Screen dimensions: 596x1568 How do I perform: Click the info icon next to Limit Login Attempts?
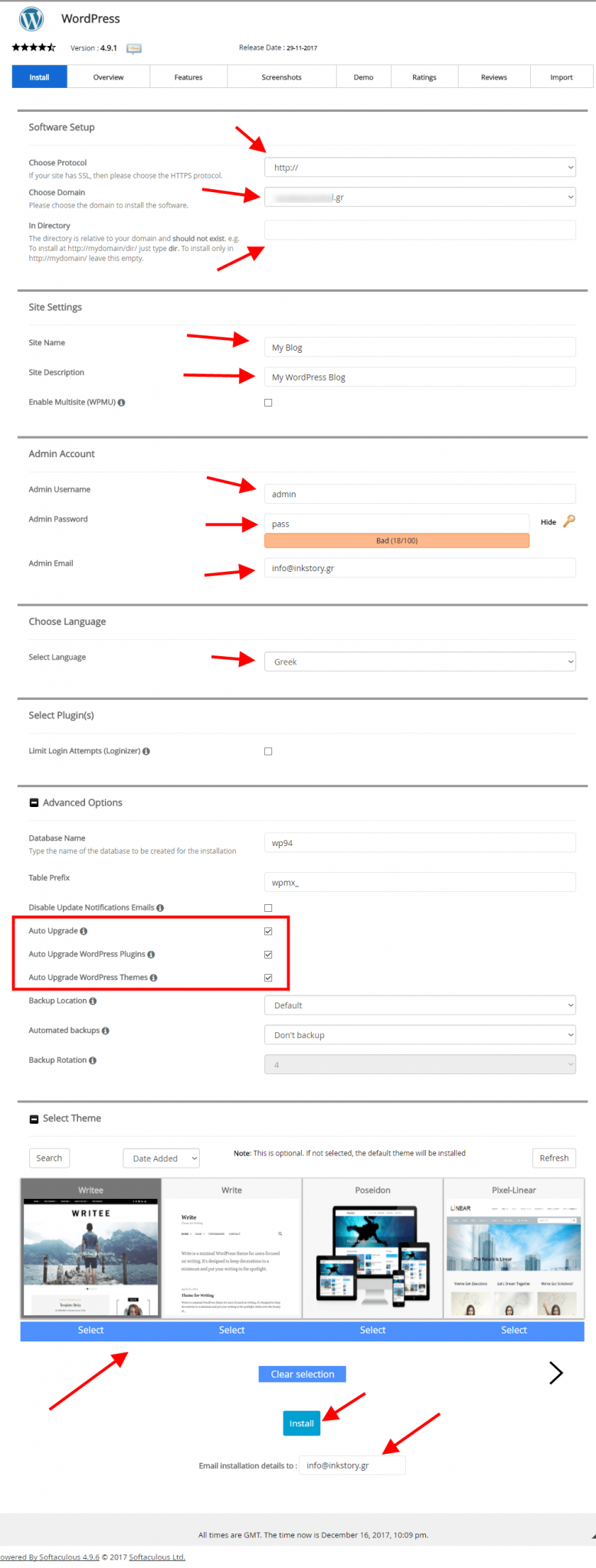coord(146,752)
